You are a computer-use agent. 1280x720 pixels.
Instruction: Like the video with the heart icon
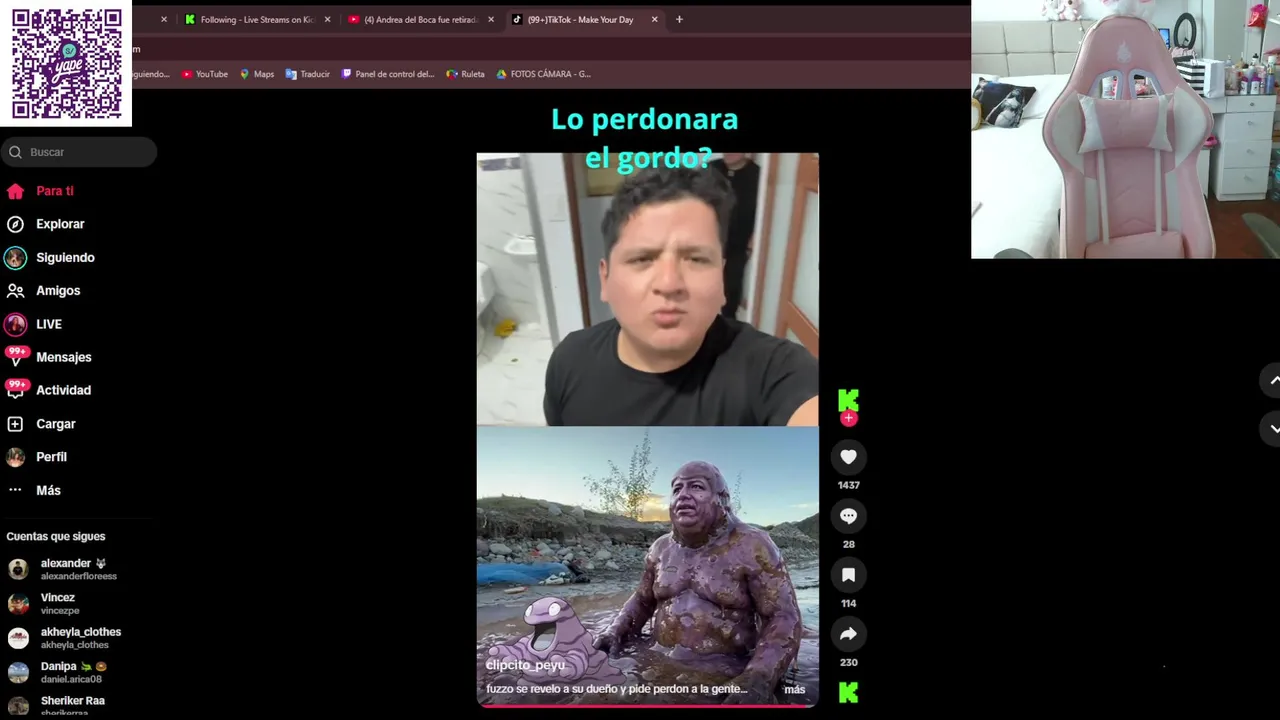(x=848, y=457)
